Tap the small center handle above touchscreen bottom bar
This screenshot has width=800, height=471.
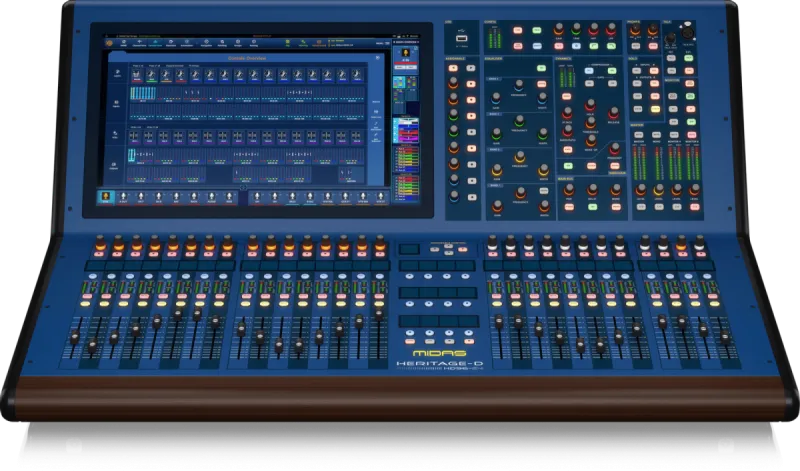[x=244, y=187]
